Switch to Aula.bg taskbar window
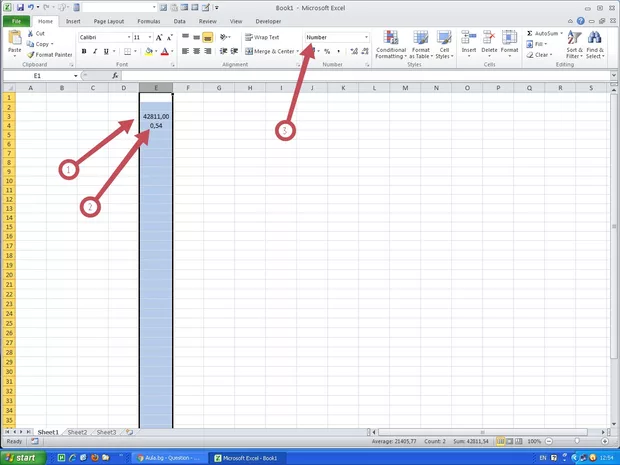Viewport: 620px width, 465px height. (x=168, y=458)
